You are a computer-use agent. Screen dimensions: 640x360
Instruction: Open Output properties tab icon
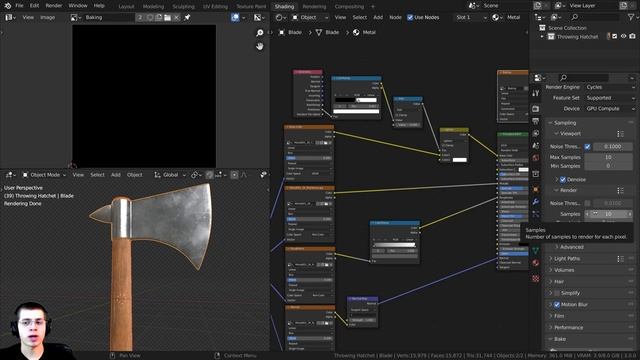(536, 121)
